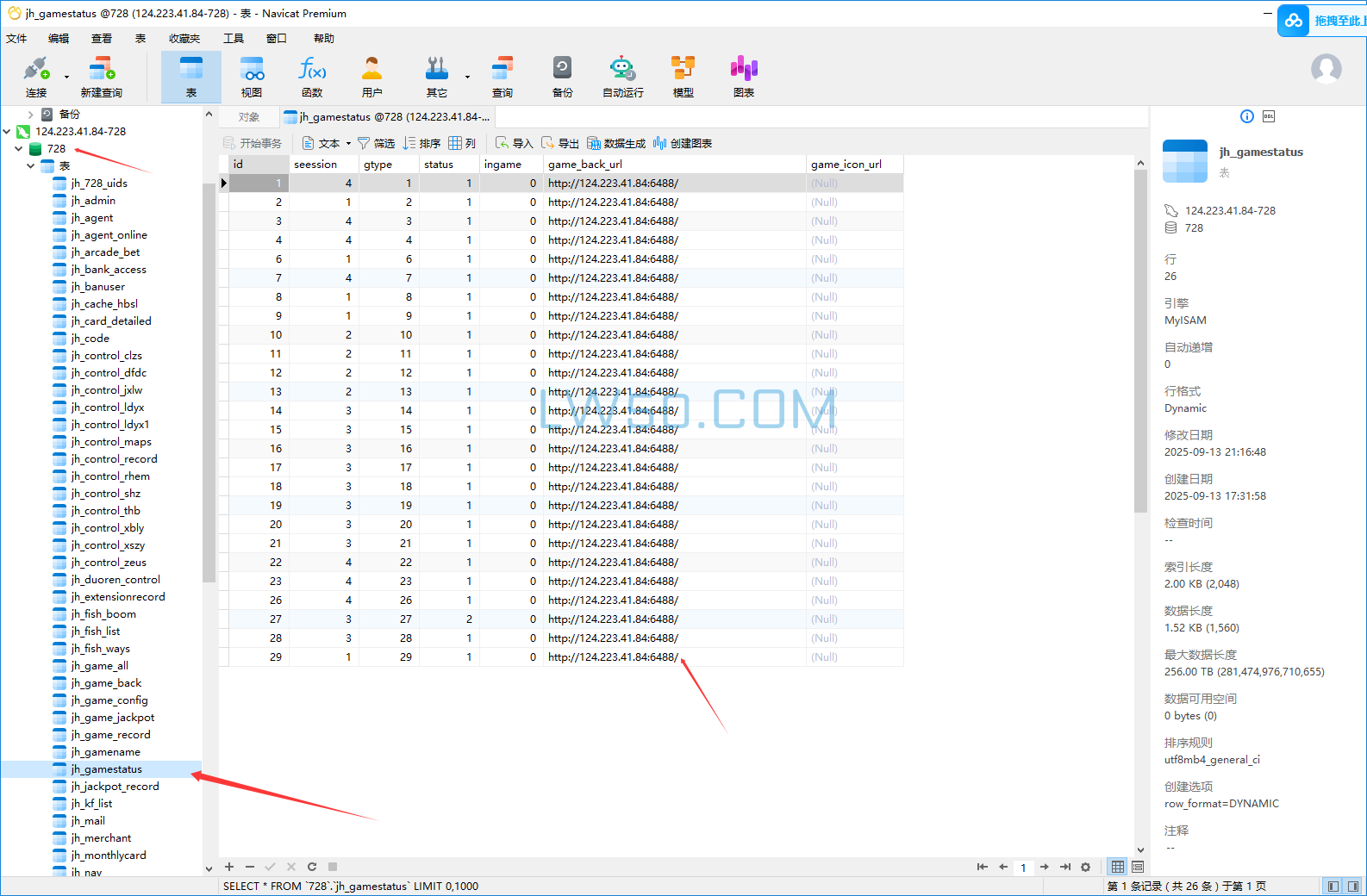
Task: Collapse the 728 database tree node
Action: tap(18, 149)
